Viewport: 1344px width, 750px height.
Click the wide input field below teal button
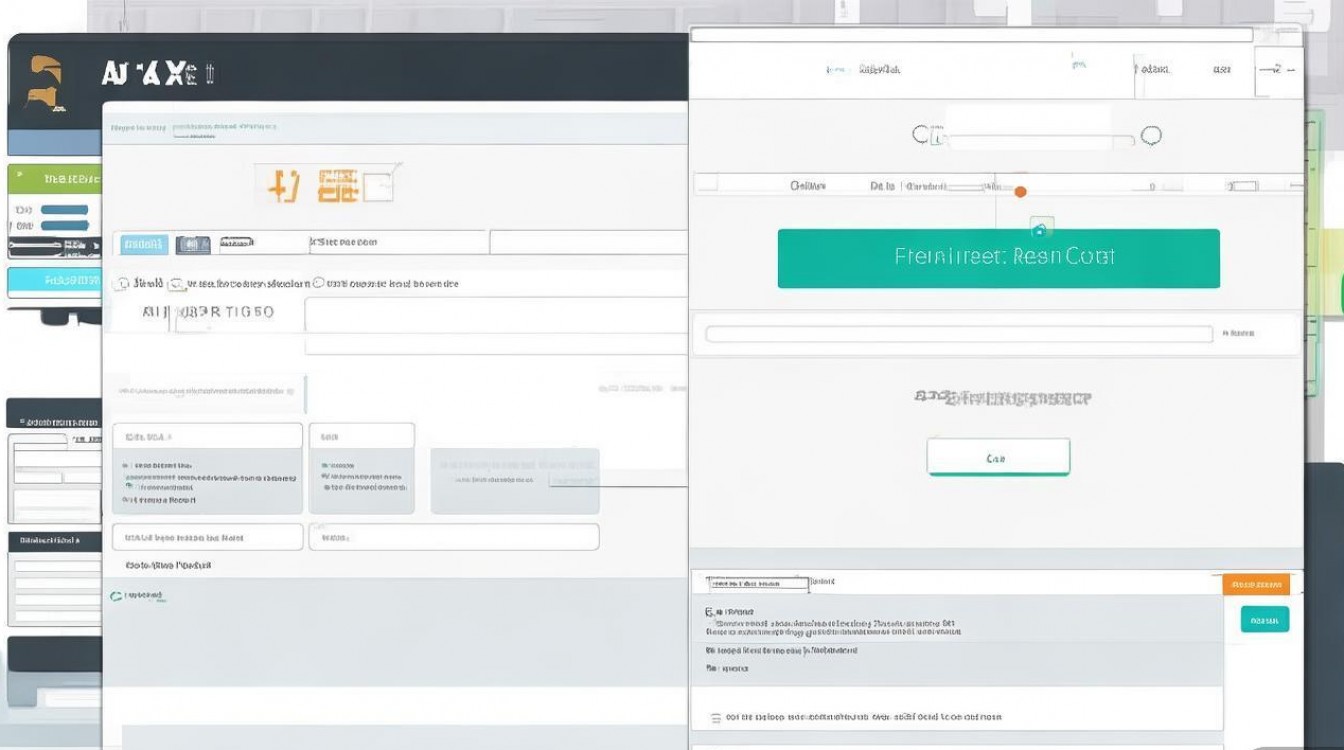pos(959,334)
